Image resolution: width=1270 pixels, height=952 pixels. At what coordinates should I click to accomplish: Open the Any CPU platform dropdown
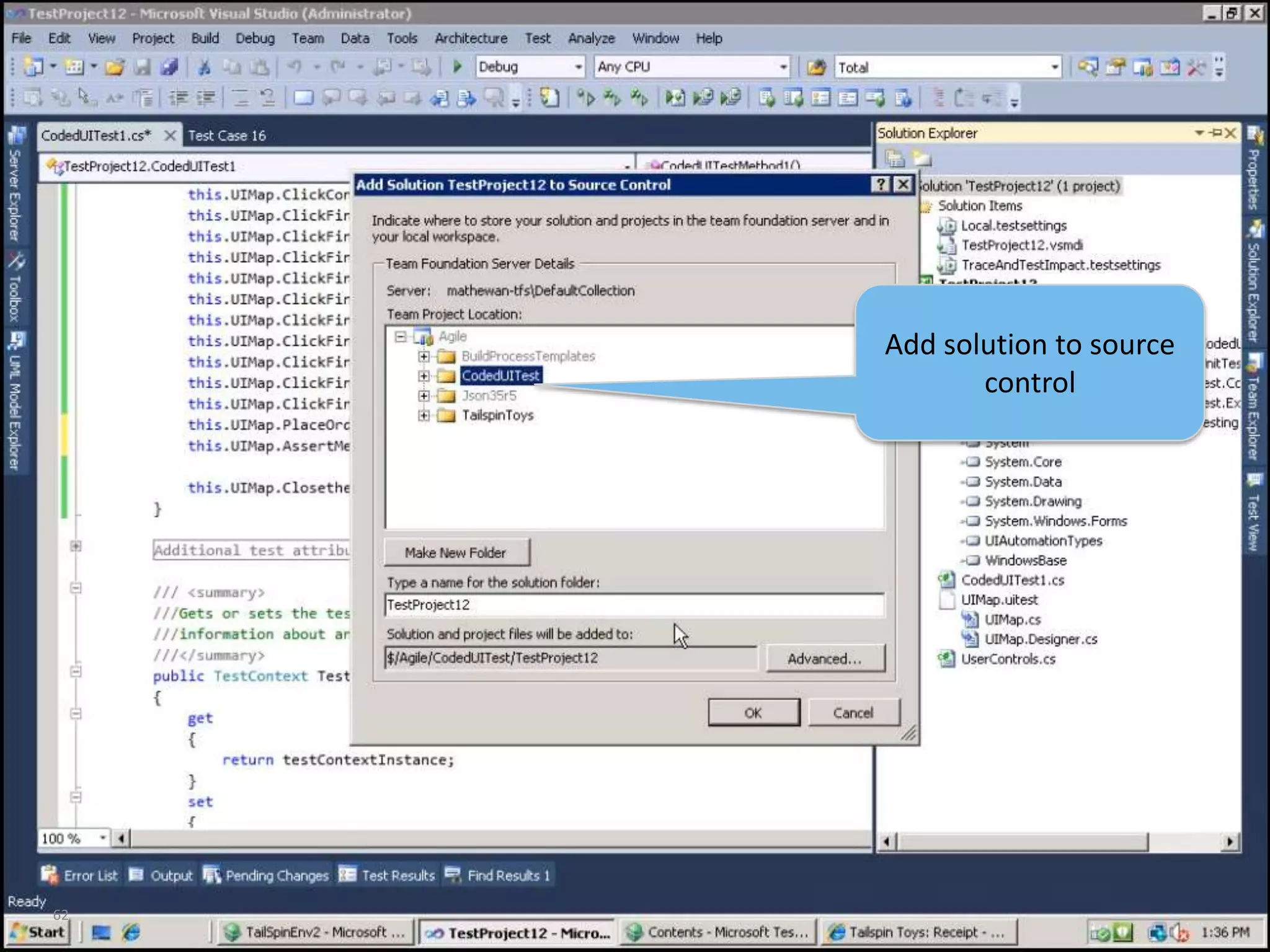coord(783,67)
